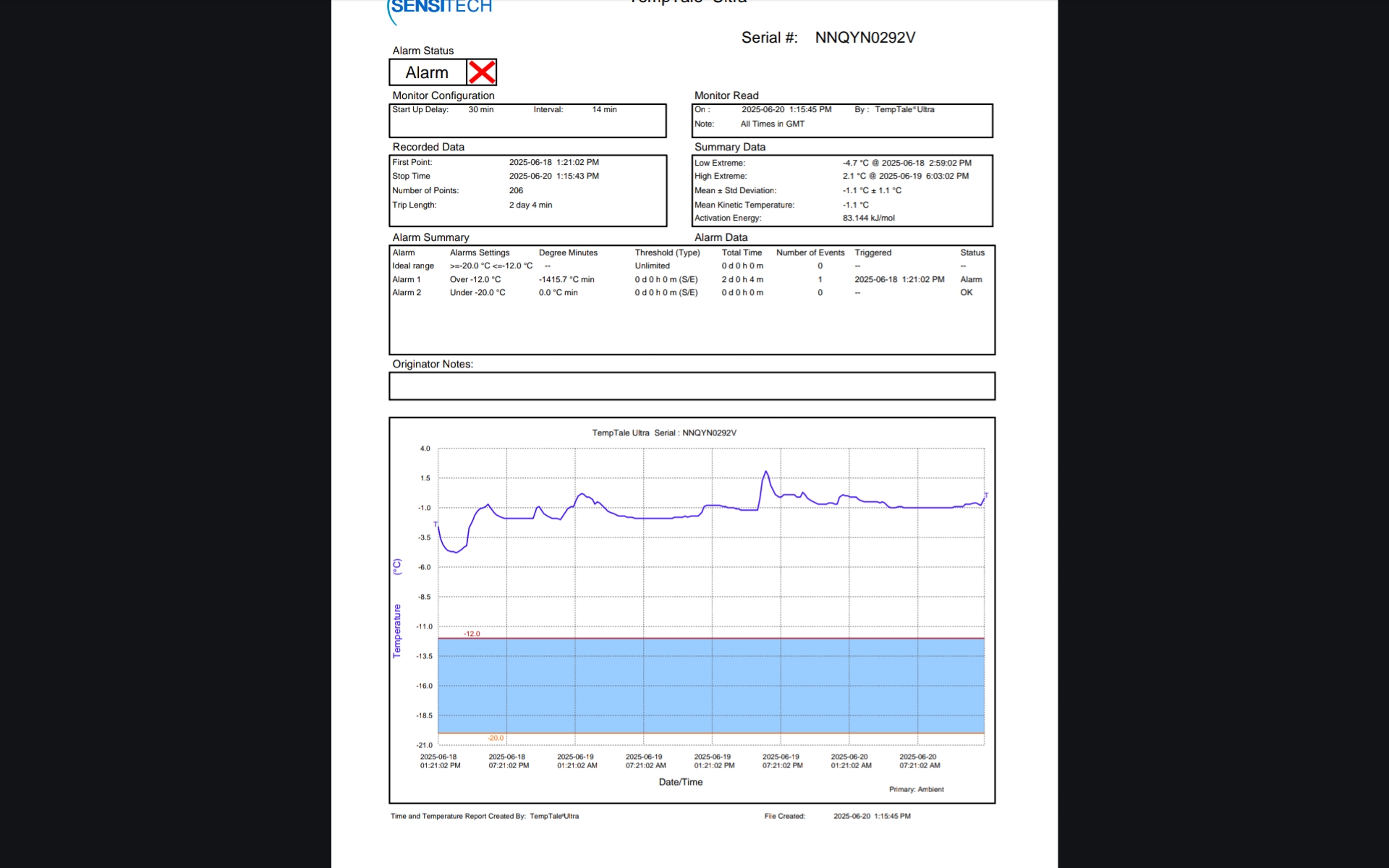This screenshot has width=1389, height=868.
Task: Click First Point value 2025-06-18 1:21:02 PM
Action: [553, 163]
